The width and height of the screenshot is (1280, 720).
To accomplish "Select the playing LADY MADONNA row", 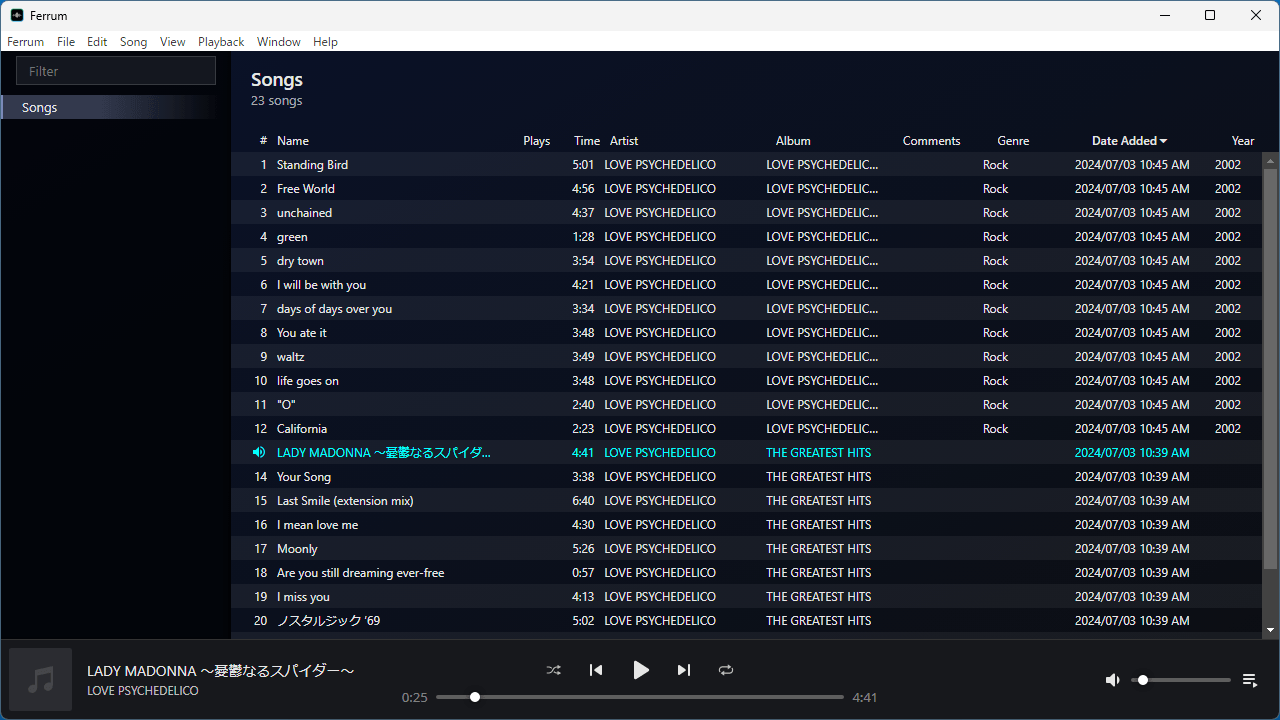I will [x=747, y=453].
